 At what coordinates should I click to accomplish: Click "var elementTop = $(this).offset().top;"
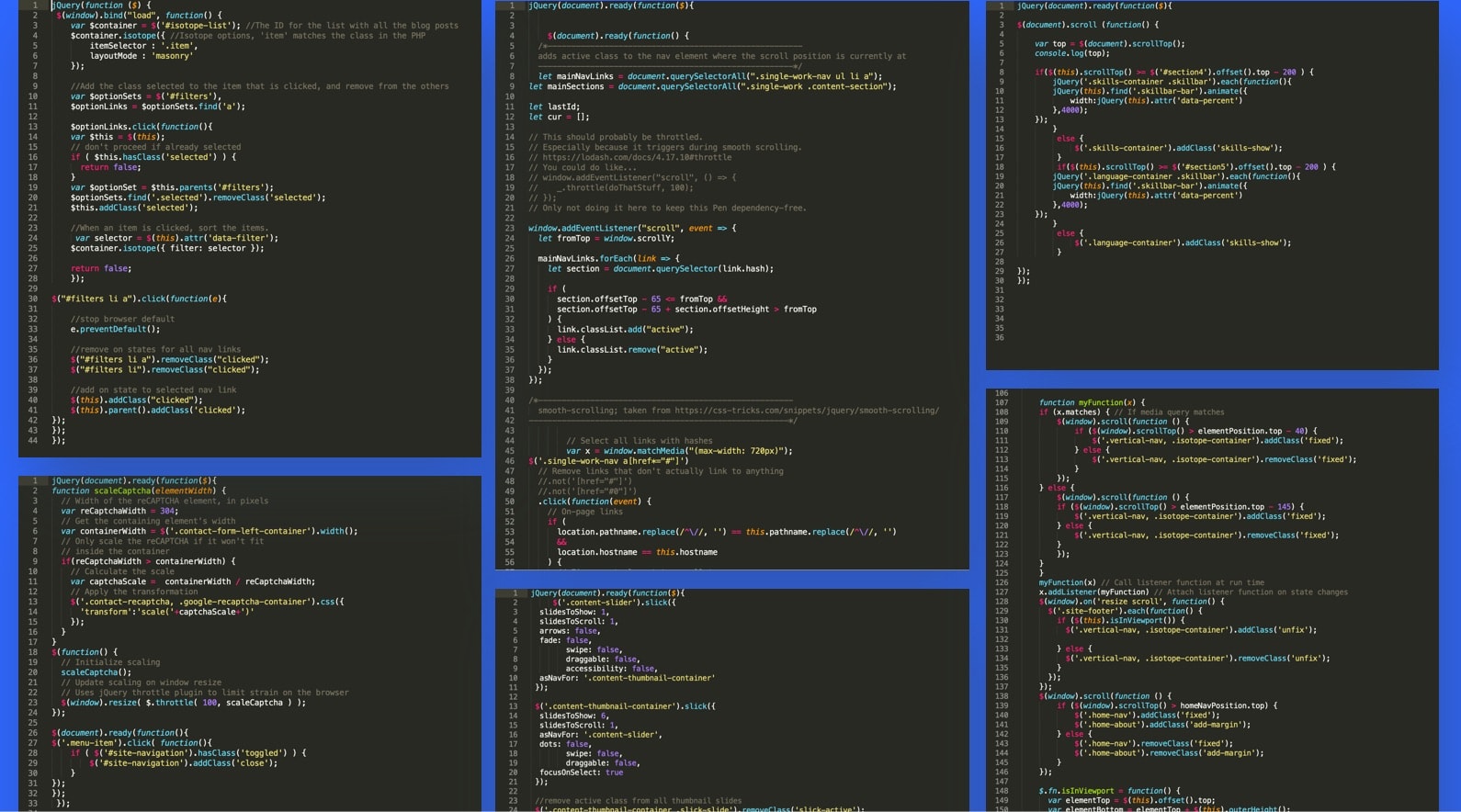click(1131, 800)
